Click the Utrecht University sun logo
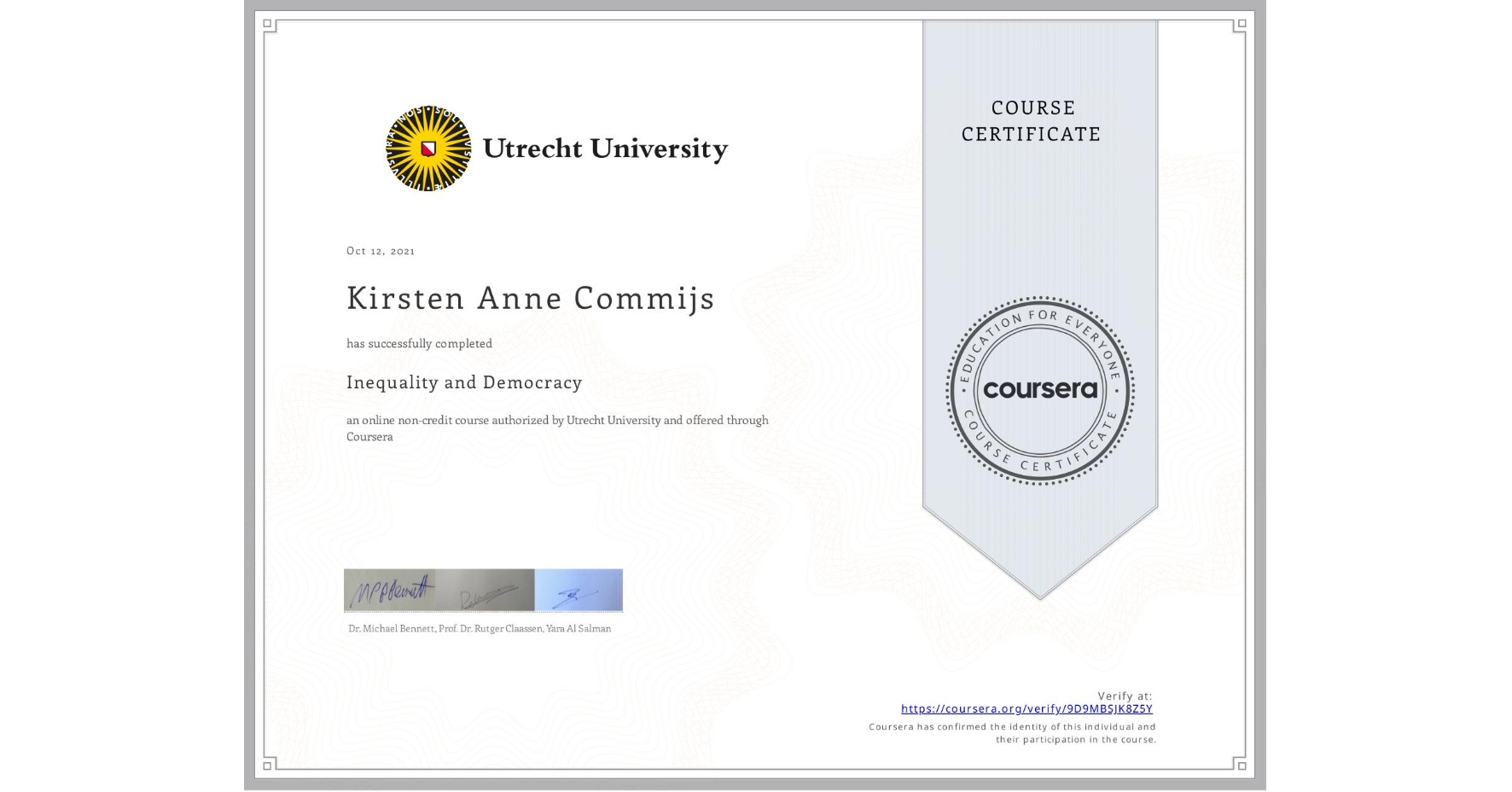The image size is (1512, 792). click(x=427, y=147)
